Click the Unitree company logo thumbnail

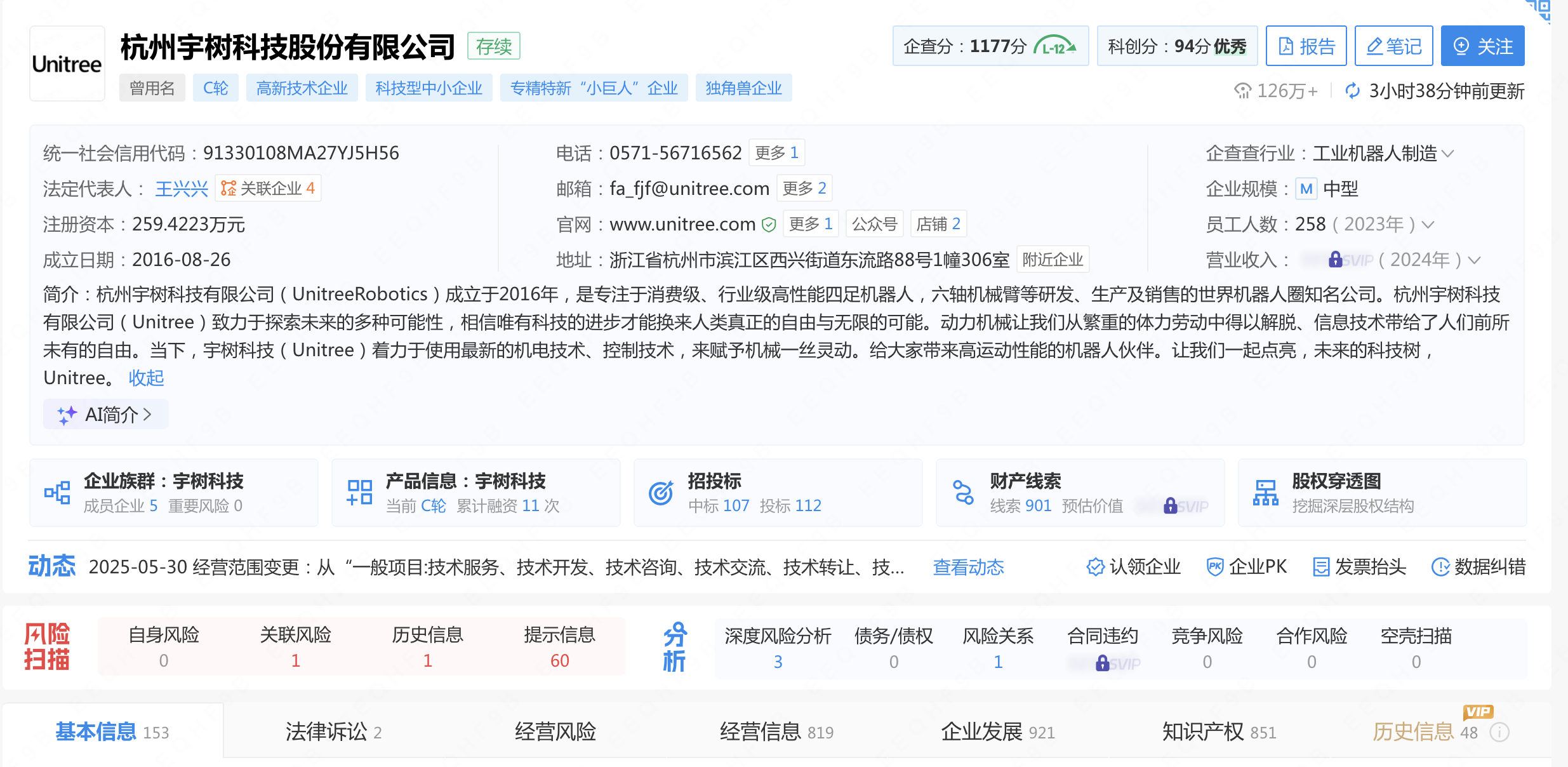tap(67, 63)
